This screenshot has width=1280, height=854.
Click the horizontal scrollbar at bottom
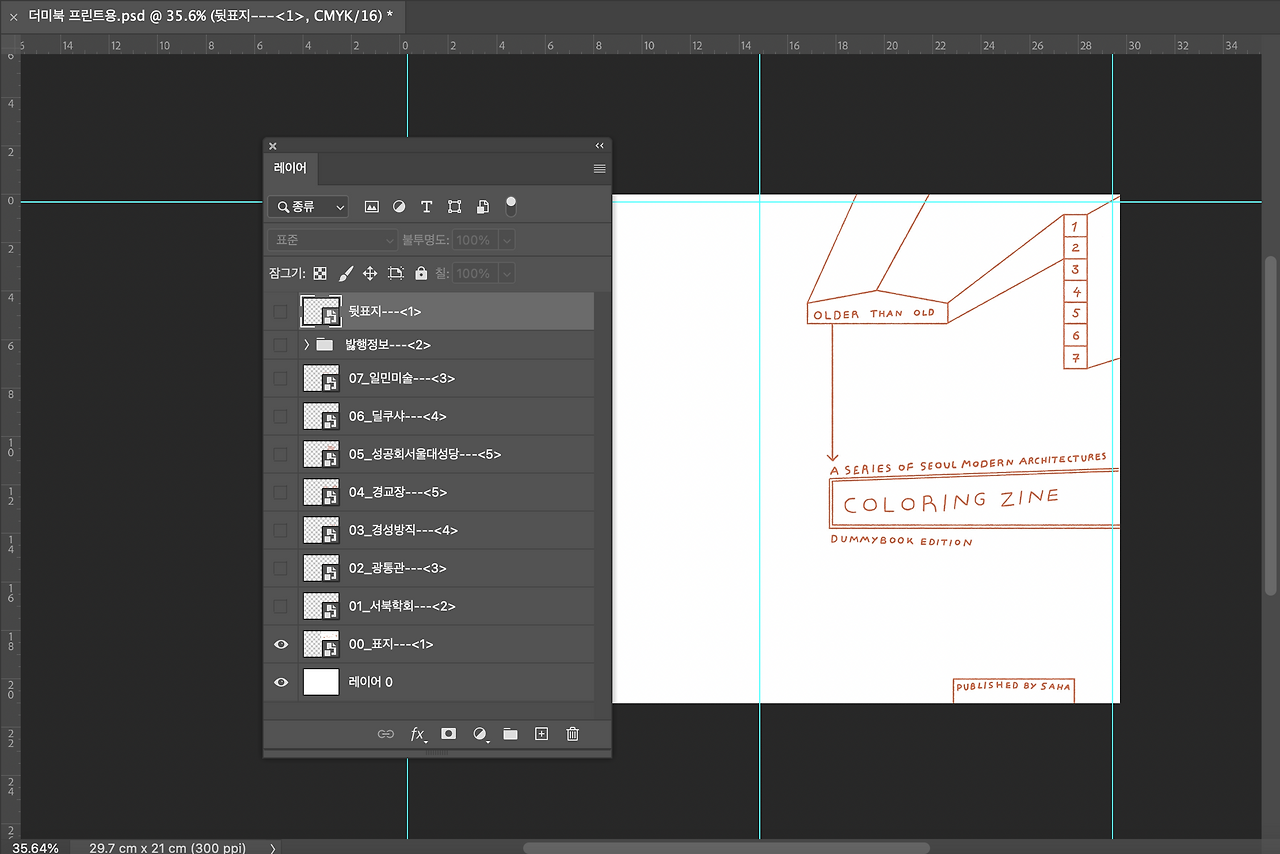pyautogui.click(x=725, y=848)
